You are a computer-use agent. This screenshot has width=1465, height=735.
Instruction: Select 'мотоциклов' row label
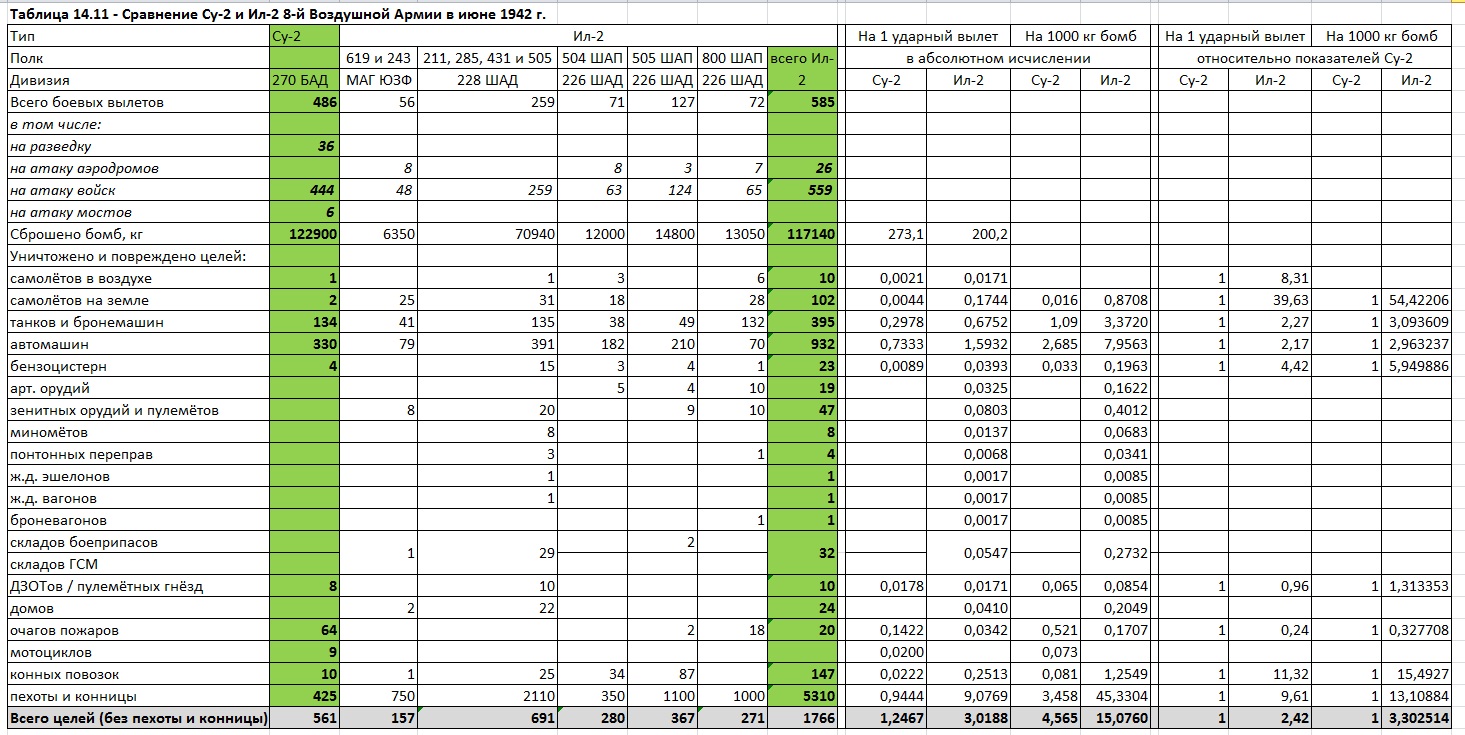point(138,652)
